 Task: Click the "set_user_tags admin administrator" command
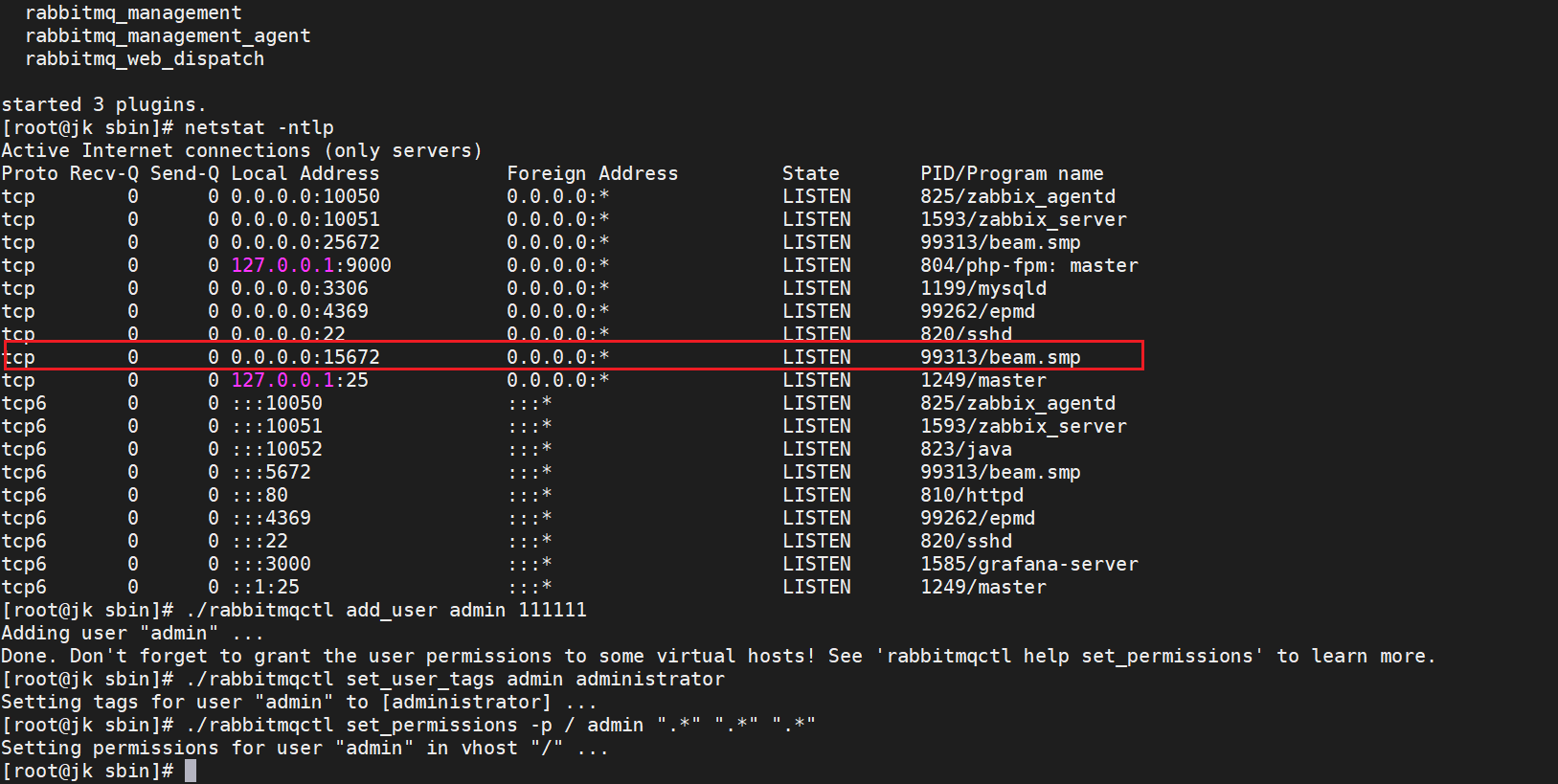tap(535, 679)
